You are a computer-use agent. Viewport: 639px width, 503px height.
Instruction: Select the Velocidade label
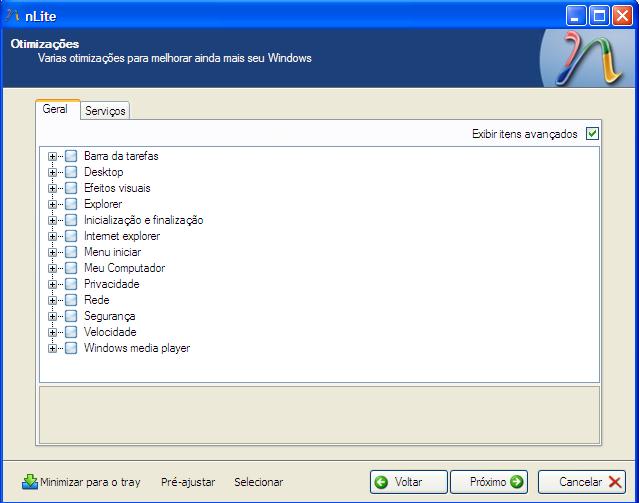coord(110,332)
